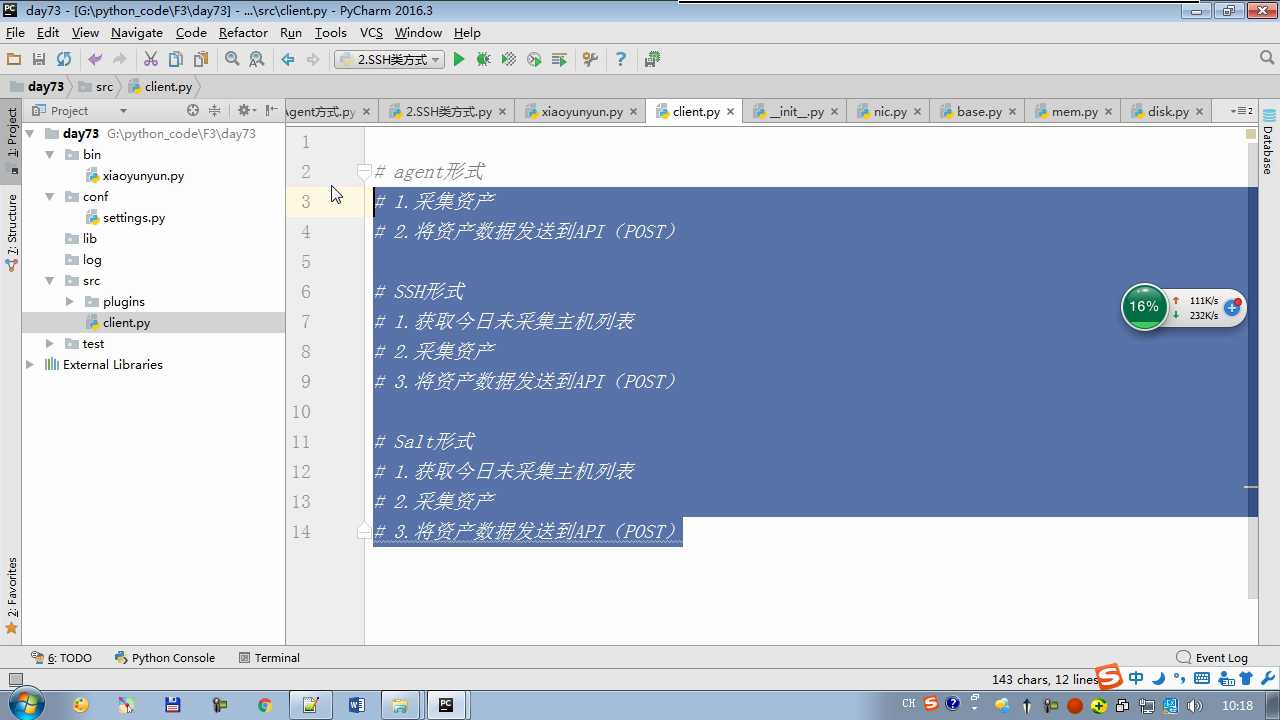The height and width of the screenshot is (720, 1280).
Task: Toggle the Favorites side panel
Action: click(12, 595)
